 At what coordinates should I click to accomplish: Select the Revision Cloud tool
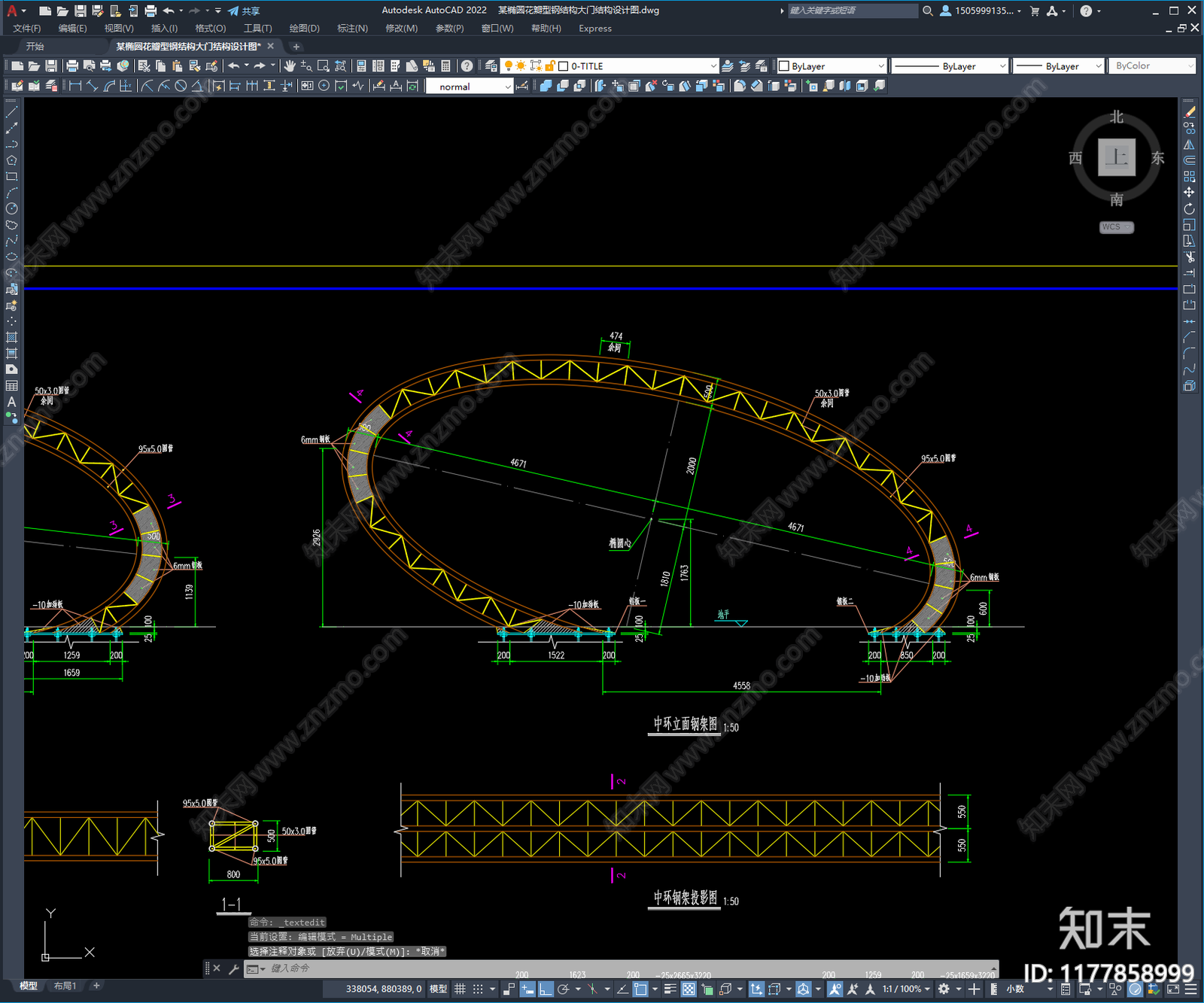[x=11, y=225]
